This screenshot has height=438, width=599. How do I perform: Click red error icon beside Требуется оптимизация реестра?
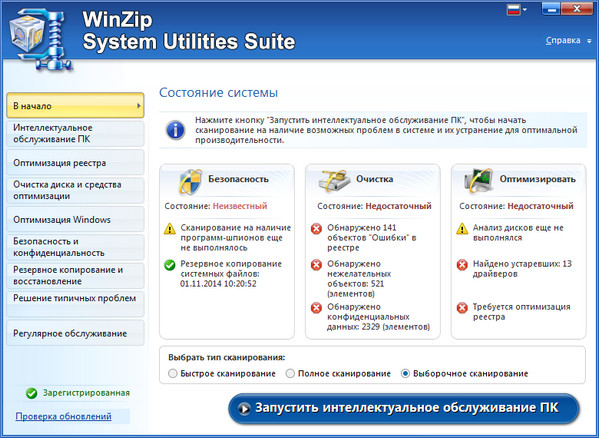click(462, 307)
